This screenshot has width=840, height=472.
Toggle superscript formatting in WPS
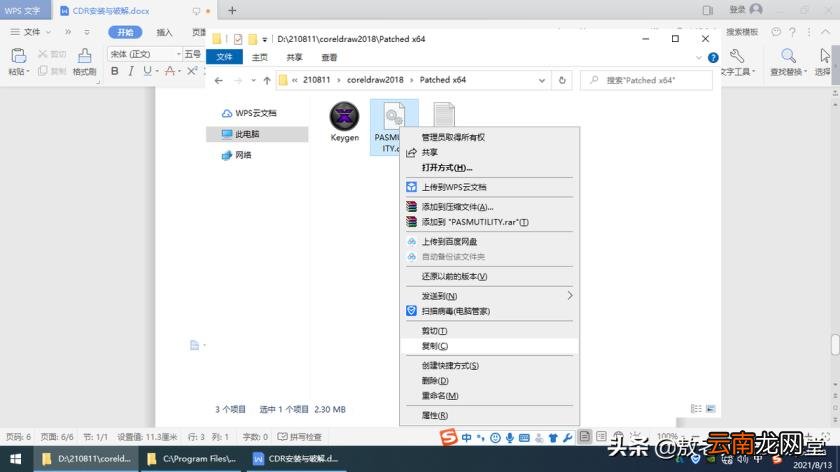pyautogui.click(x=192, y=71)
